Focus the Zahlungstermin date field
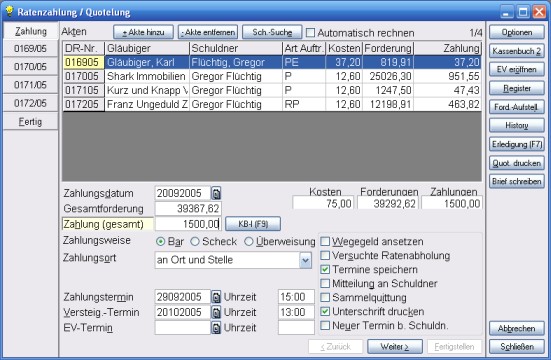The width and height of the screenshot is (551, 360). pyautogui.click(x=182, y=297)
